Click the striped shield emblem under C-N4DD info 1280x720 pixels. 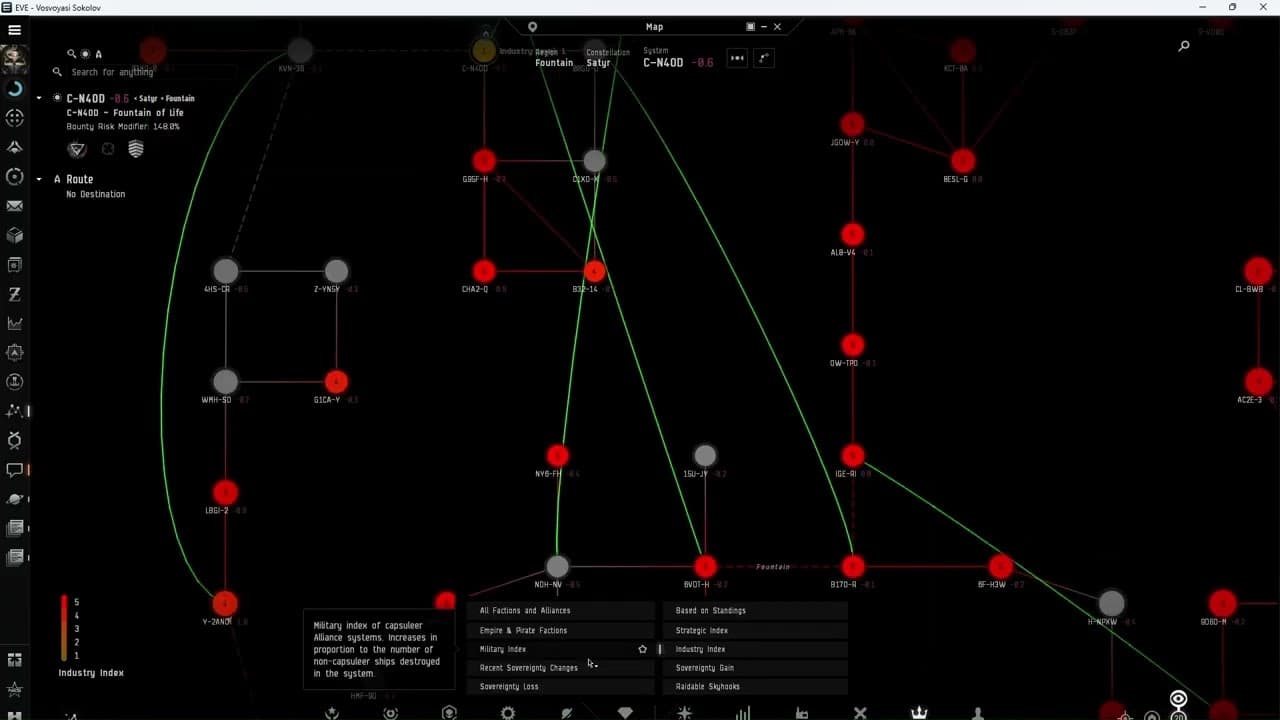tap(136, 149)
